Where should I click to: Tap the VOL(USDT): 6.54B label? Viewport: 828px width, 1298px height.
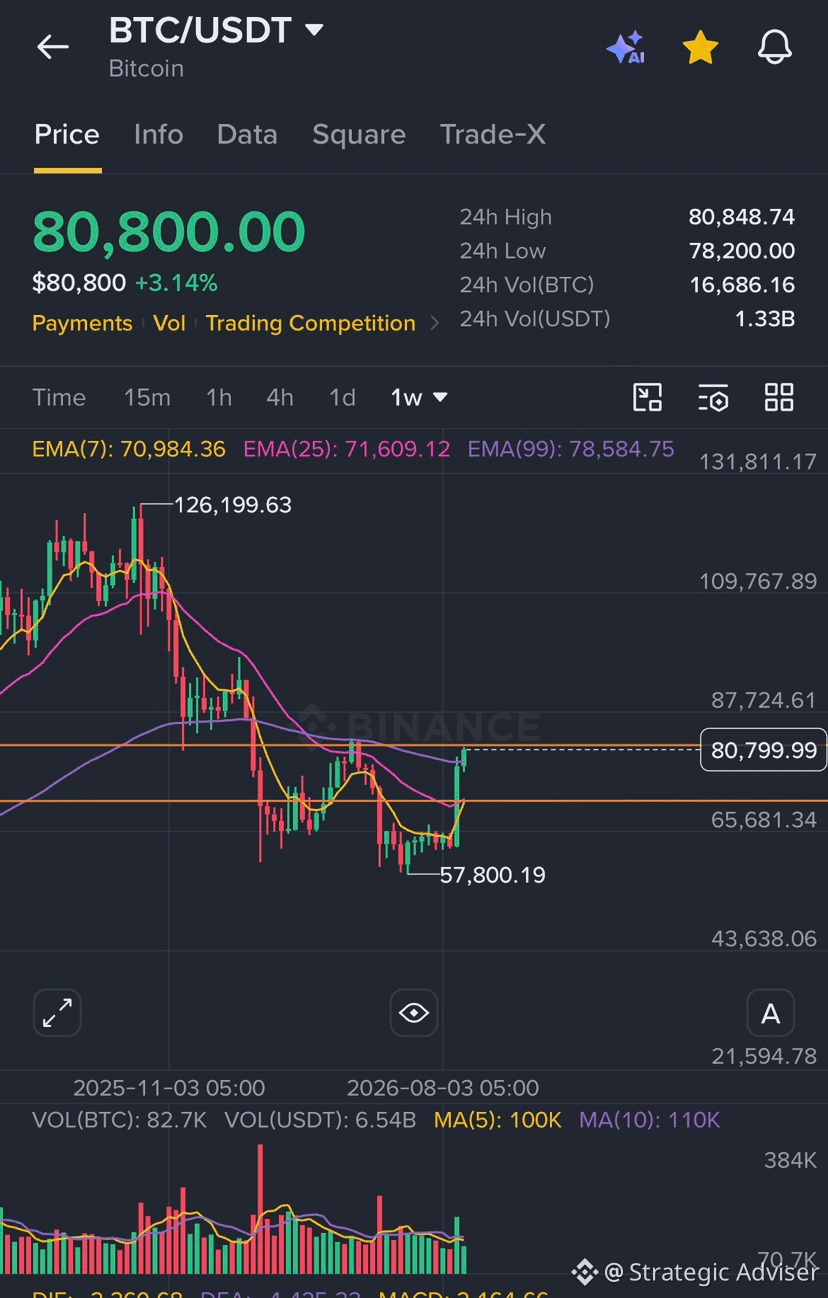[x=320, y=1120]
